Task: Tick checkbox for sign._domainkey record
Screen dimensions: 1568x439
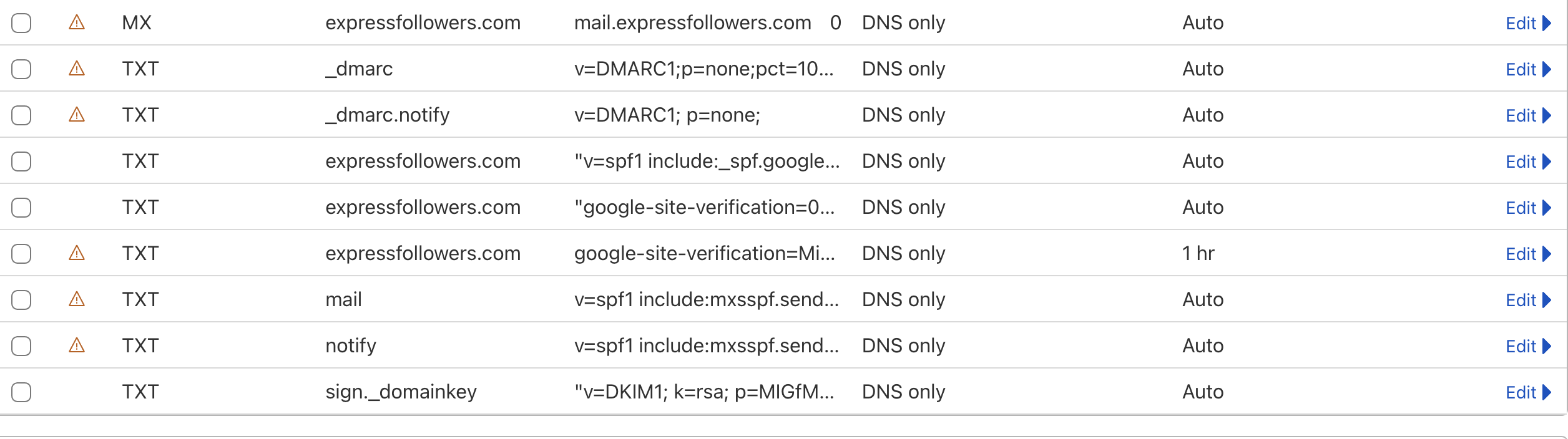Action: pyautogui.click(x=21, y=392)
